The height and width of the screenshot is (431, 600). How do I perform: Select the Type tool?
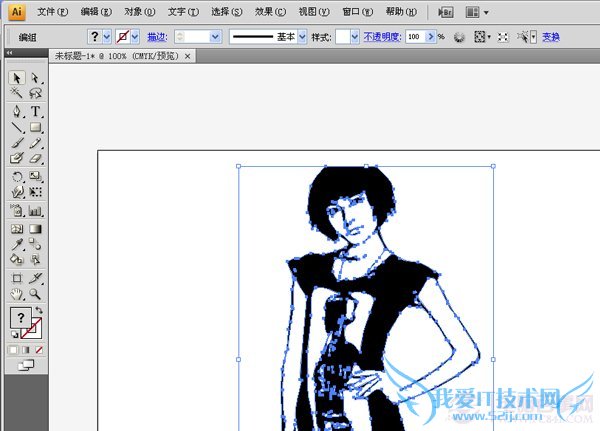(35, 111)
